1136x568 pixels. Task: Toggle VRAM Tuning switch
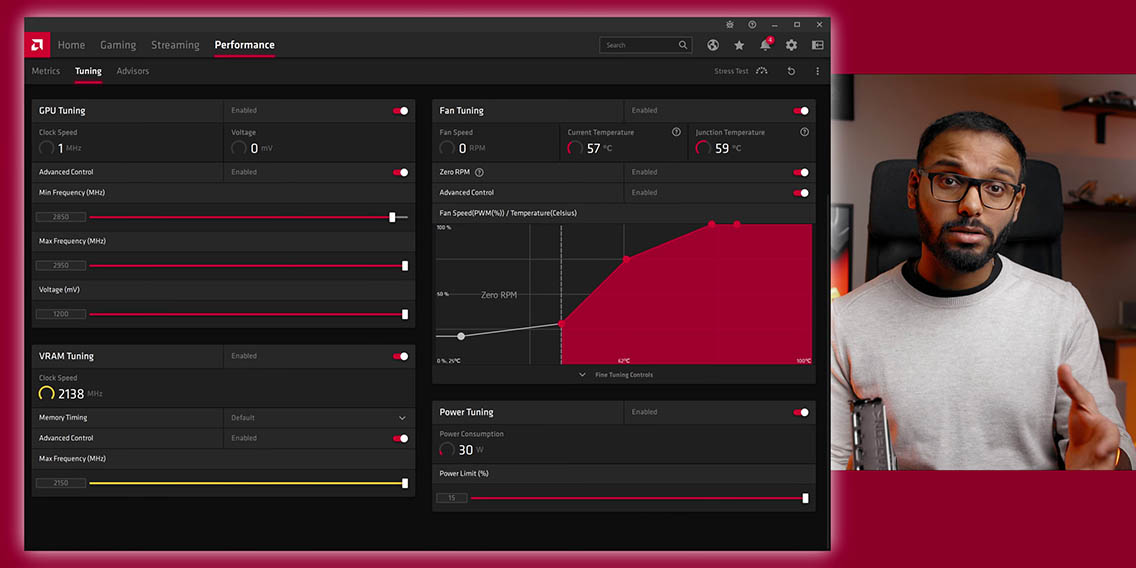click(401, 356)
